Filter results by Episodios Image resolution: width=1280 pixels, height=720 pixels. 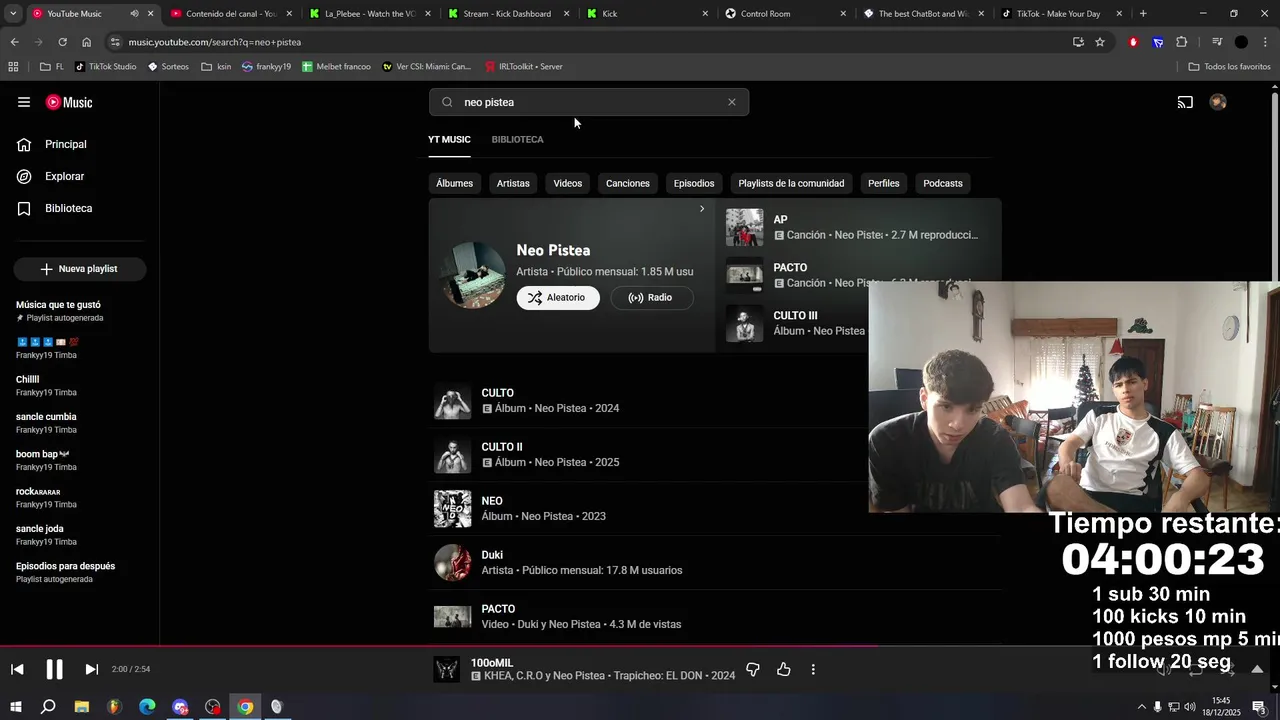694,183
